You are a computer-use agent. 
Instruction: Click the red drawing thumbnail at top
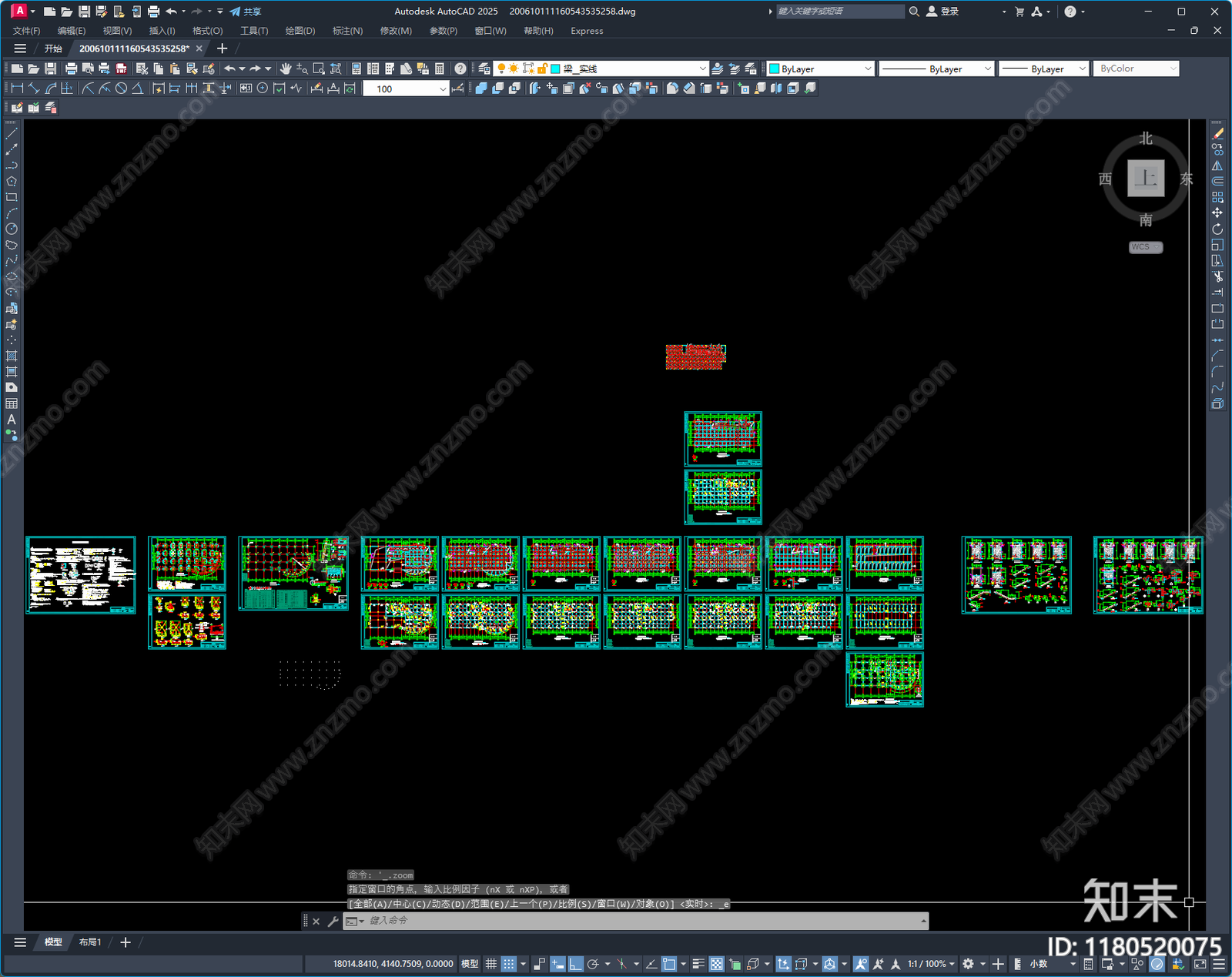[695, 356]
